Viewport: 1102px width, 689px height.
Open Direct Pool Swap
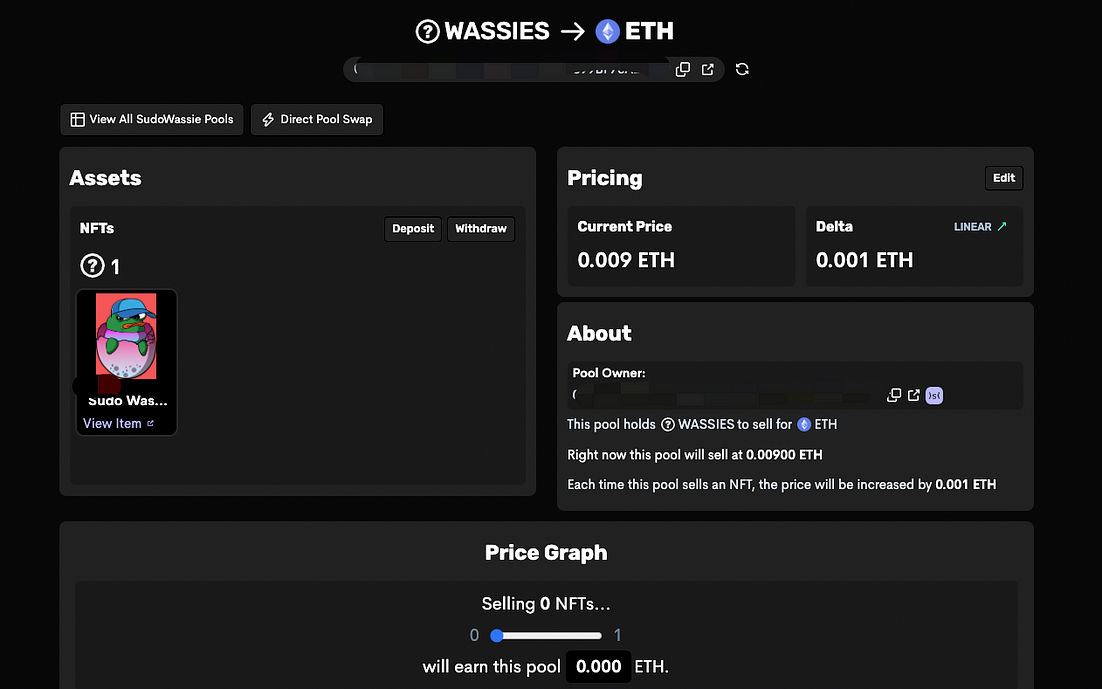click(x=317, y=120)
